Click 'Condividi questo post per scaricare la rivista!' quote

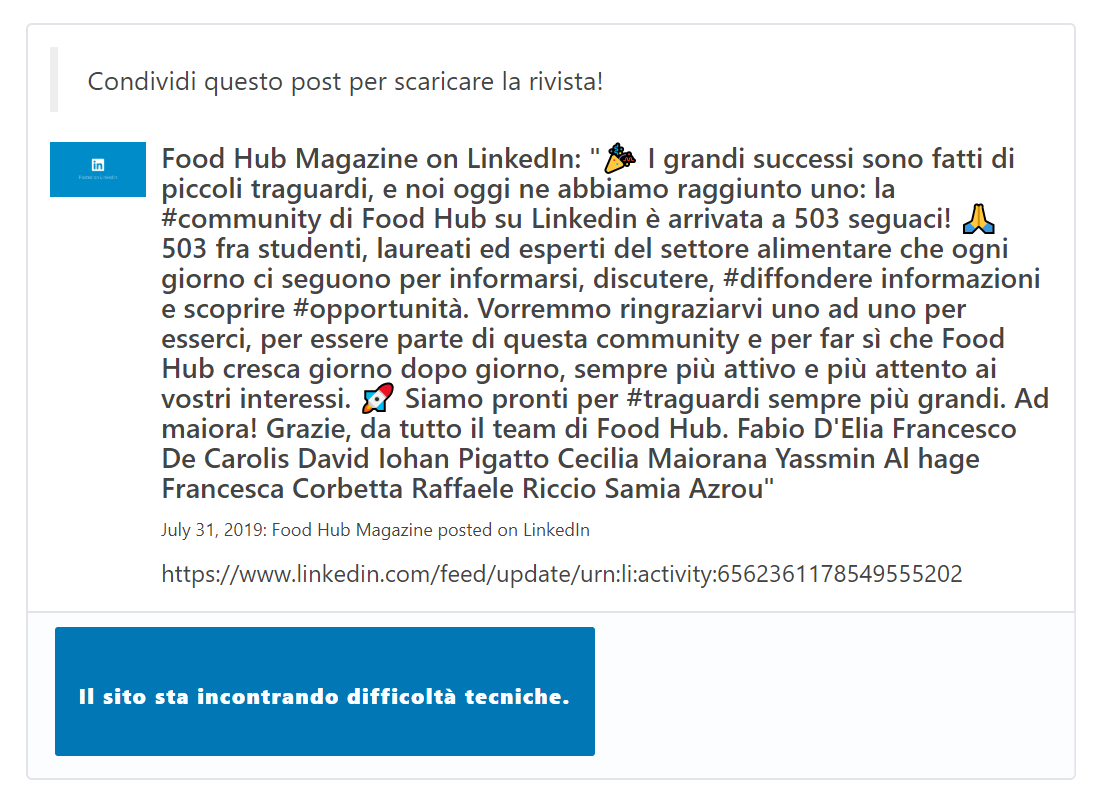(x=345, y=81)
